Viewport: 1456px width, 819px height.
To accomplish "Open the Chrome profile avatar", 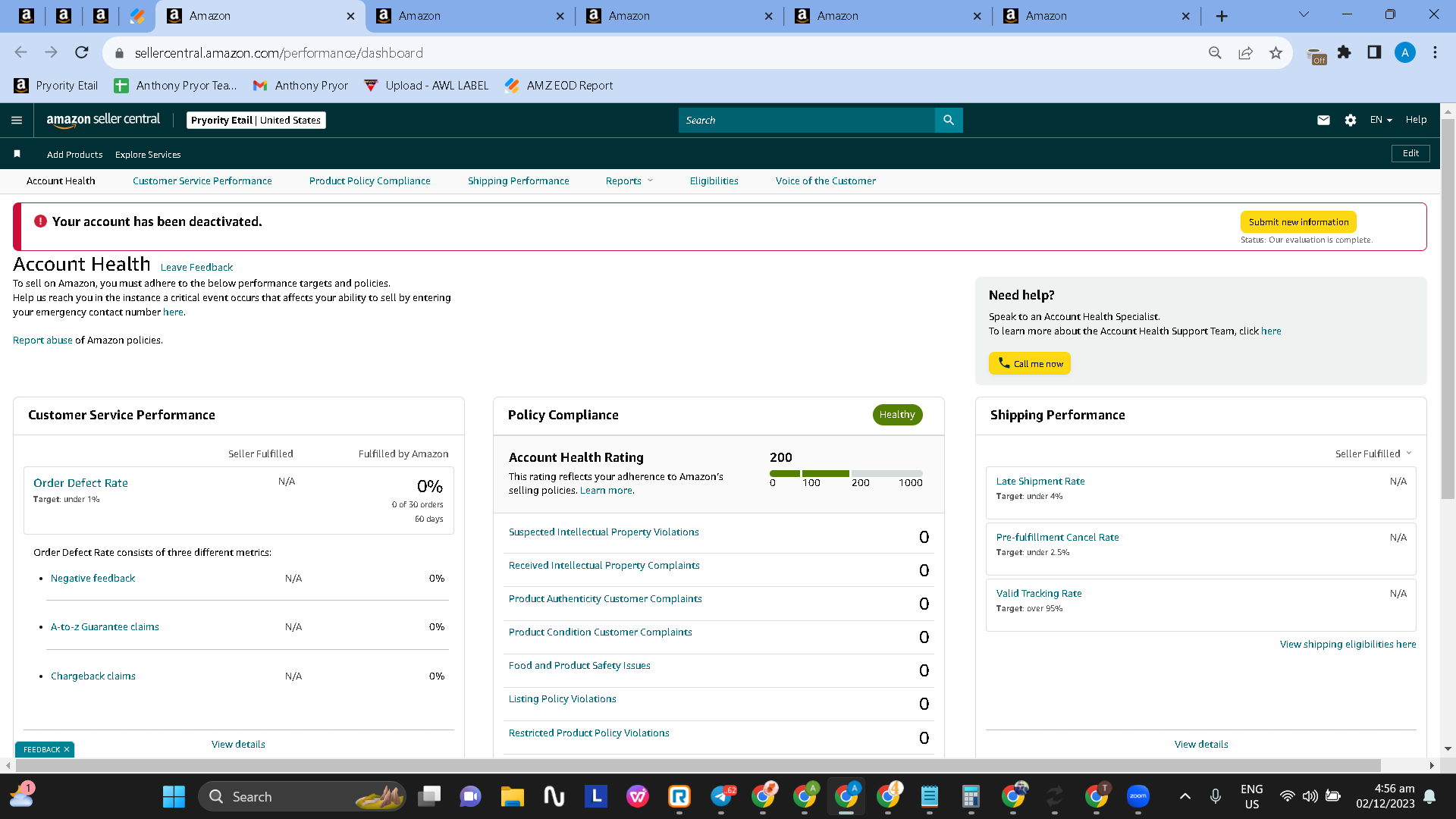I will pyautogui.click(x=1404, y=52).
